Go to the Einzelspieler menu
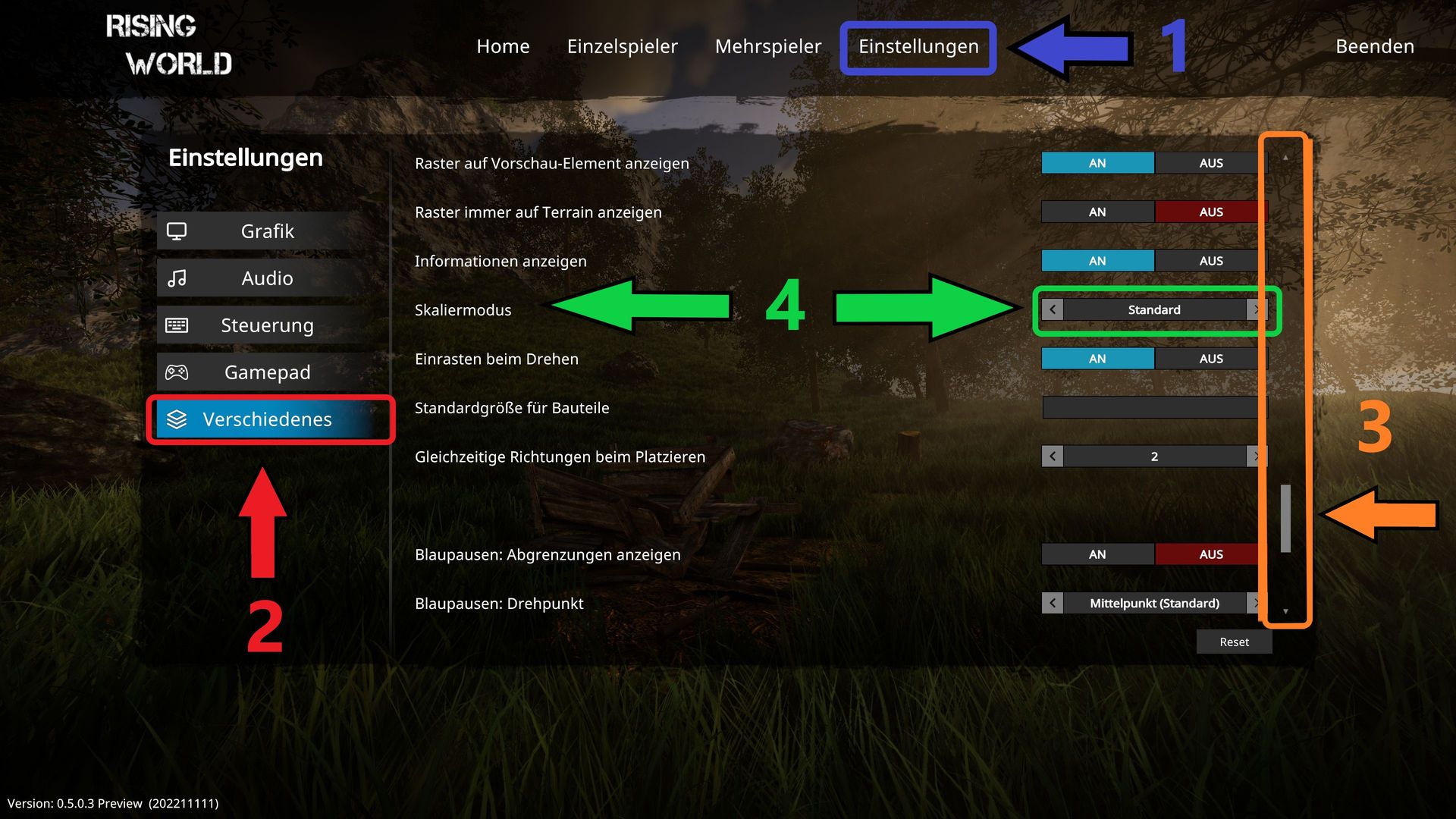Image resolution: width=1456 pixels, height=819 pixels. coord(623,46)
